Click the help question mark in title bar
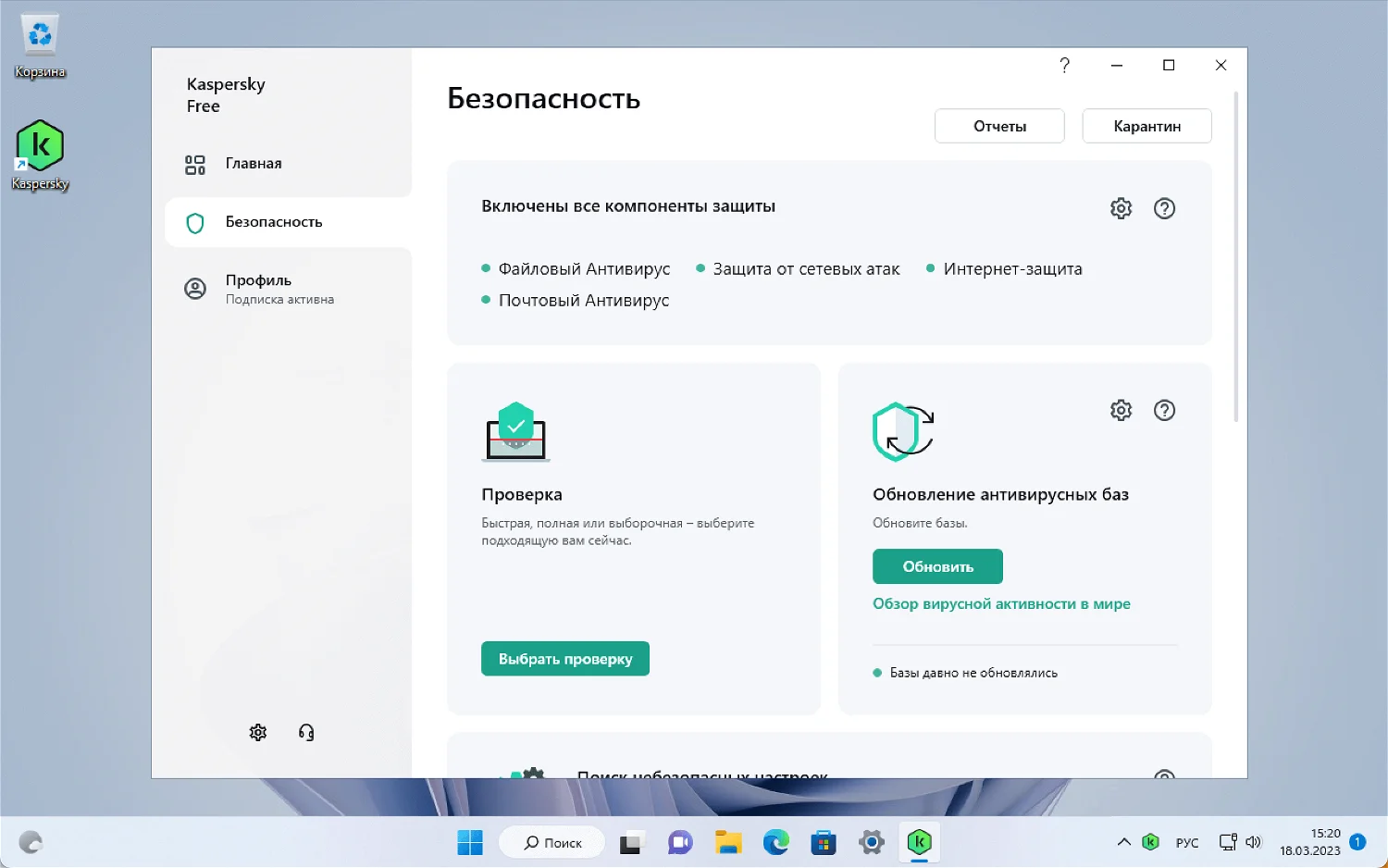Viewport: 1388px width, 868px height. point(1064,65)
